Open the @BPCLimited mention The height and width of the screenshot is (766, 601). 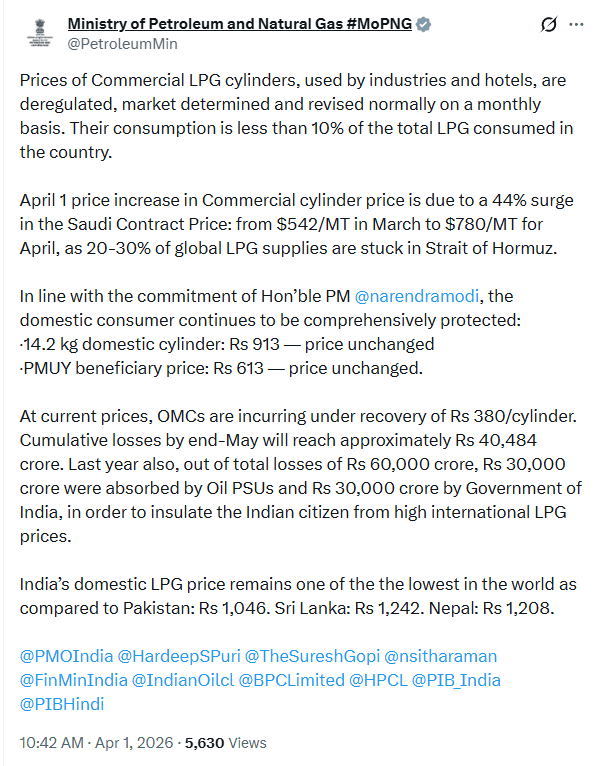294,680
